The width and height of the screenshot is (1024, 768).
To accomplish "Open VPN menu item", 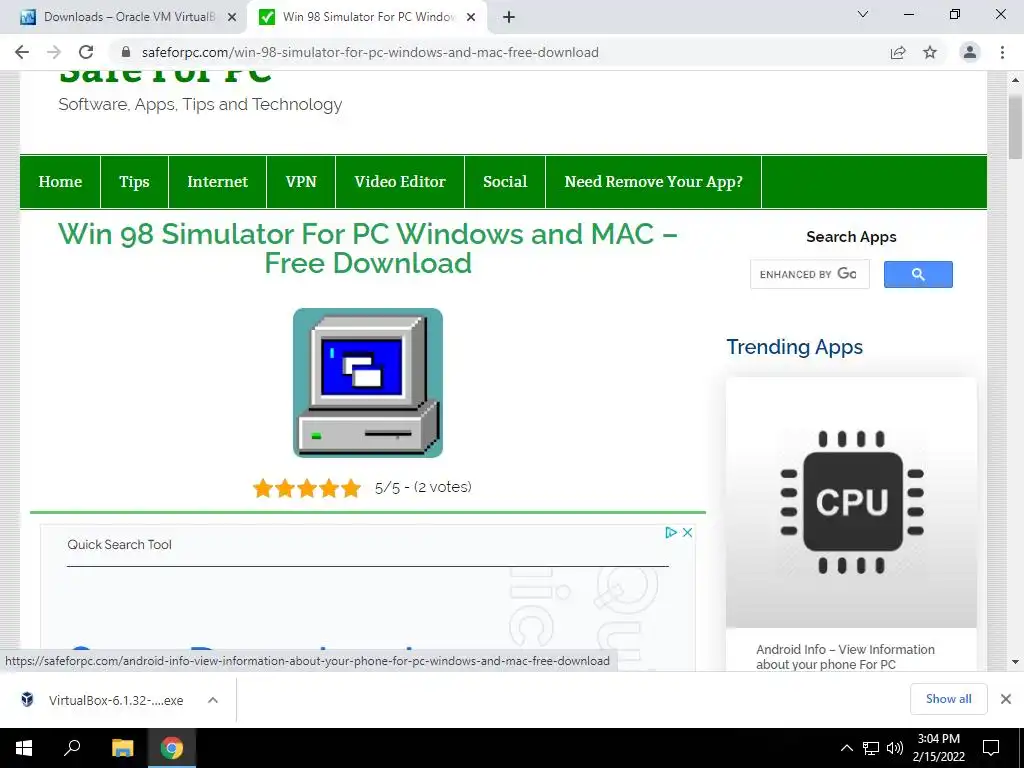I will 301,182.
